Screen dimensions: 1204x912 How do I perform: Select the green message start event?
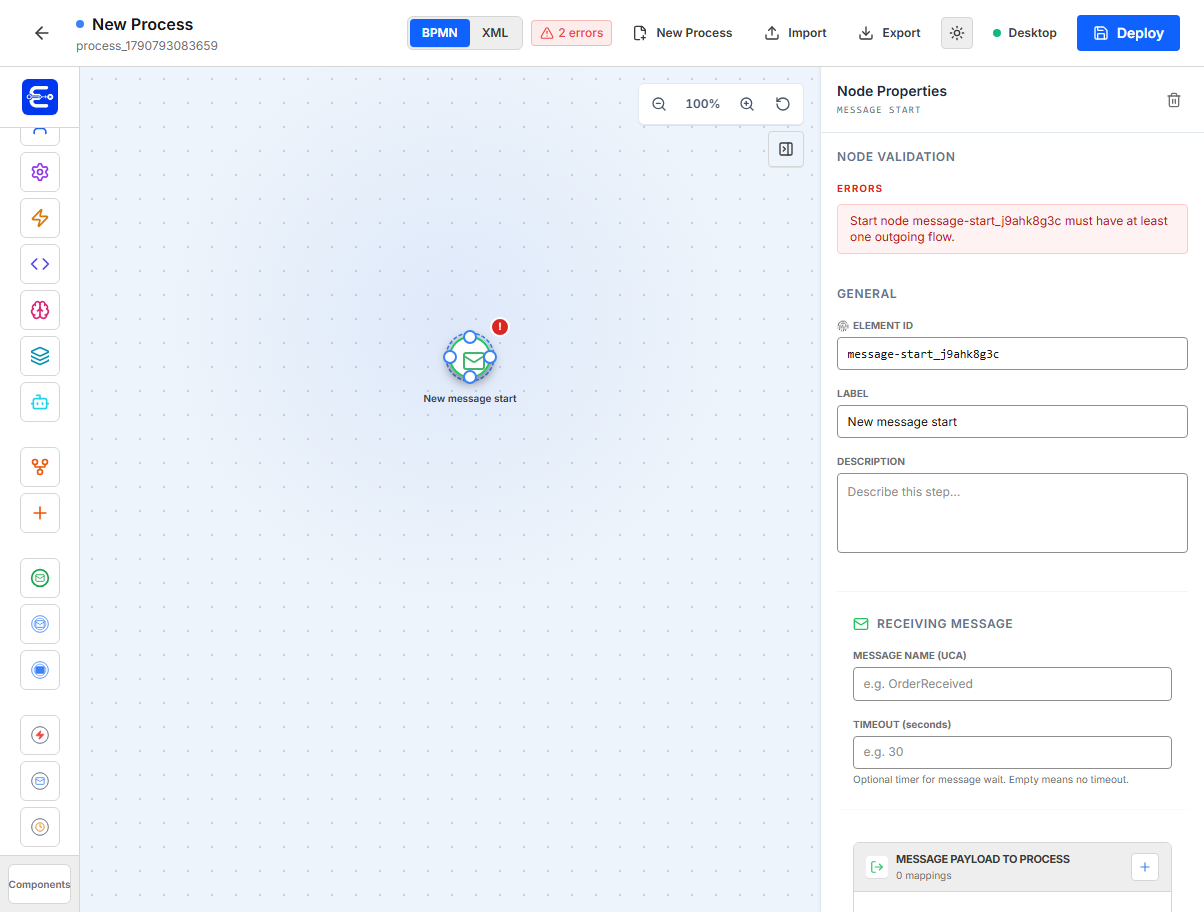click(x=40, y=578)
